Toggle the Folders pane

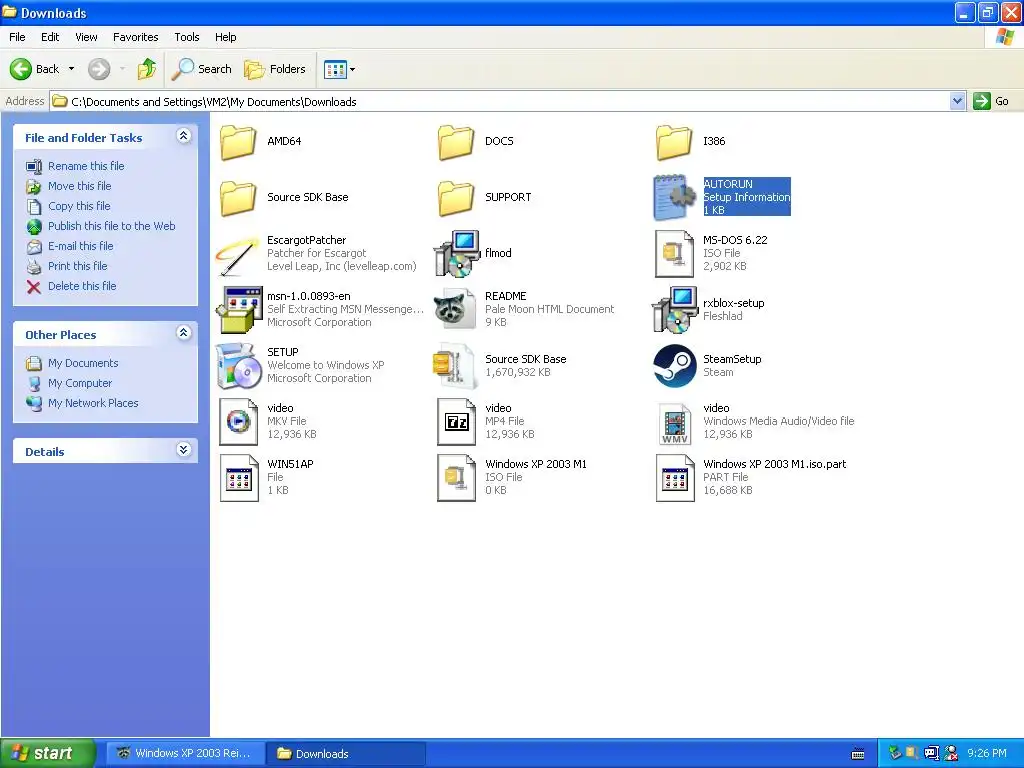pyautogui.click(x=274, y=69)
